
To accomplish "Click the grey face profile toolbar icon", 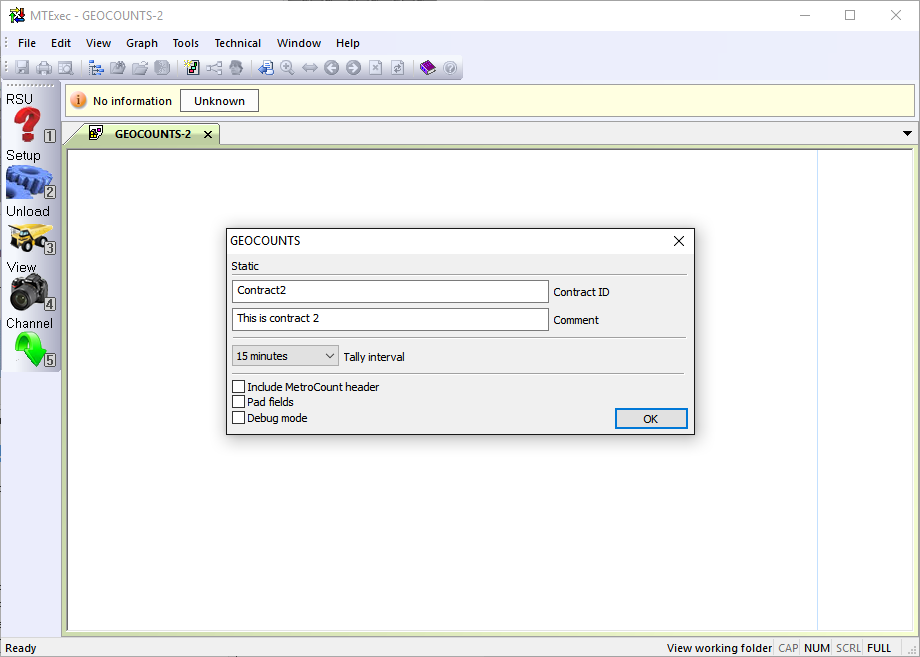I will click(x=236, y=68).
